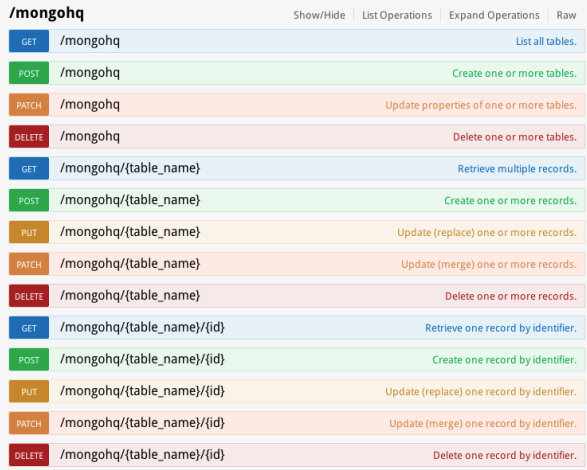Open the /mongohq heading title

point(47,13)
